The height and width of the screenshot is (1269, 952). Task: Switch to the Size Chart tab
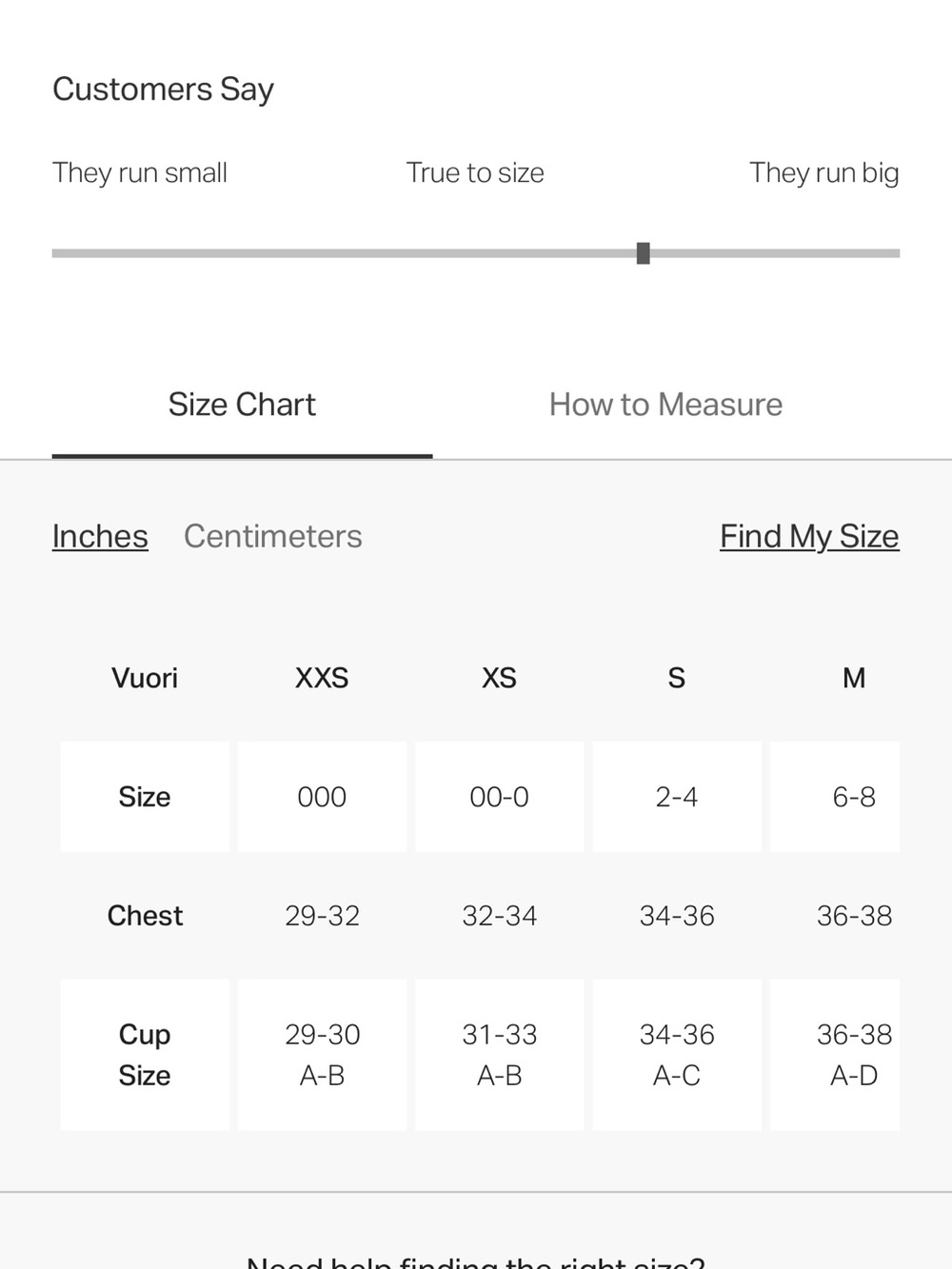(x=242, y=405)
